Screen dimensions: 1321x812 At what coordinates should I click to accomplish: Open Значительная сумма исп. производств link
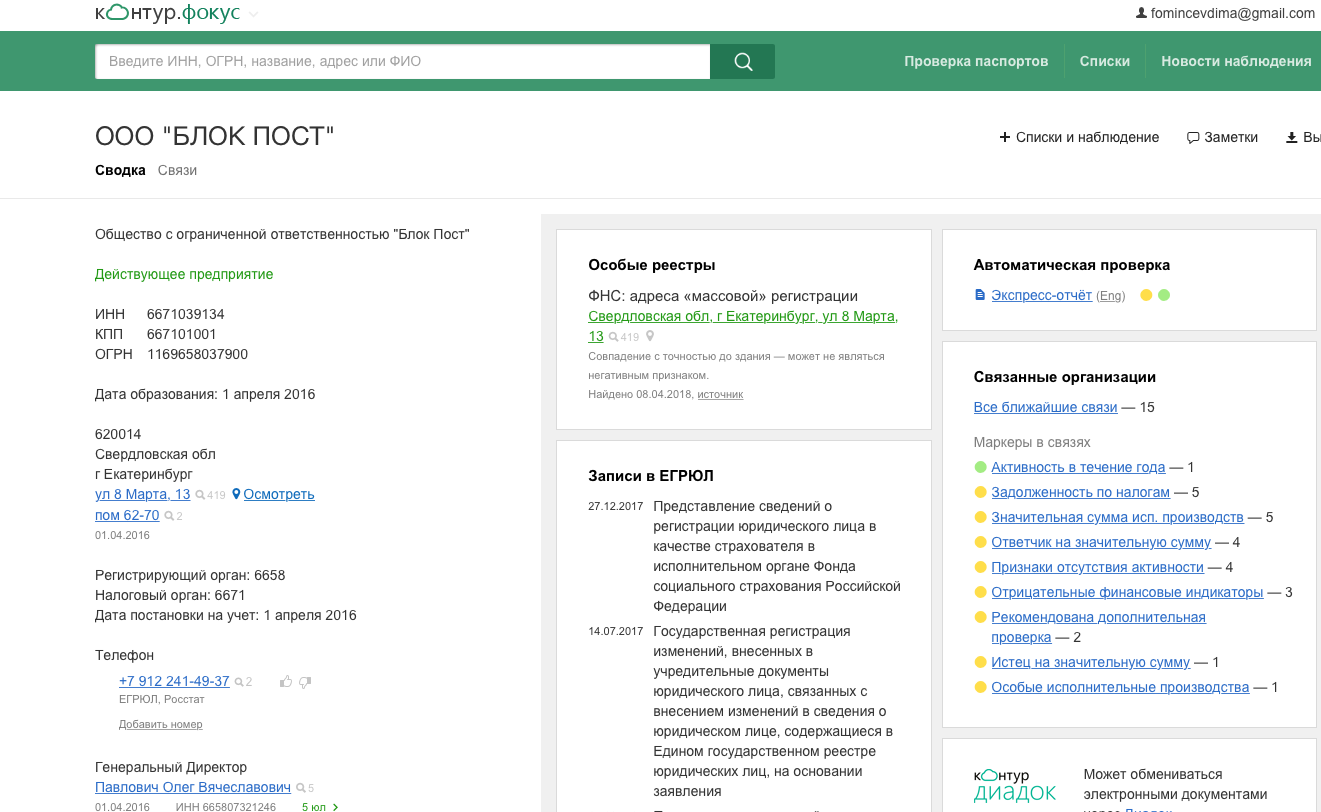[x=1117, y=517]
